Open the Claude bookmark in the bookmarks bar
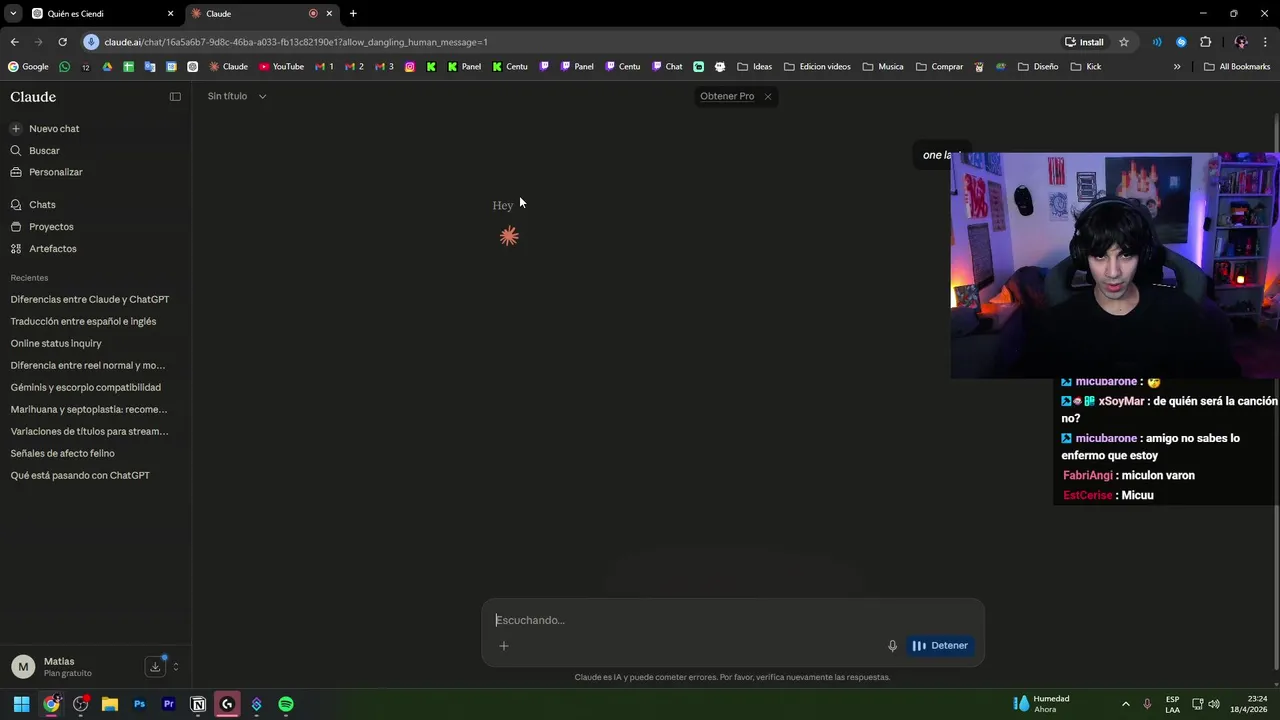The image size is (1280, 720). [x=228, y=67]
